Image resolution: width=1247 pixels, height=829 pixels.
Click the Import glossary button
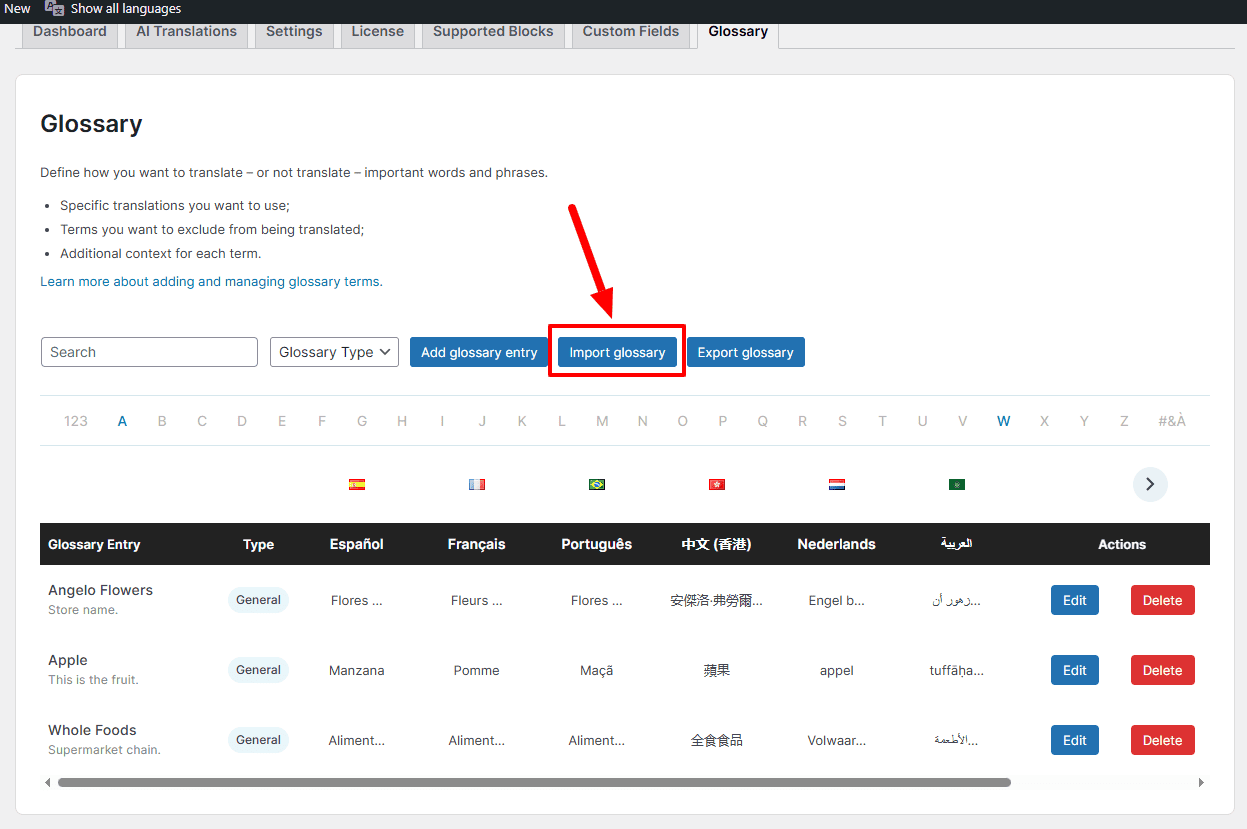(x=617, y=352)
